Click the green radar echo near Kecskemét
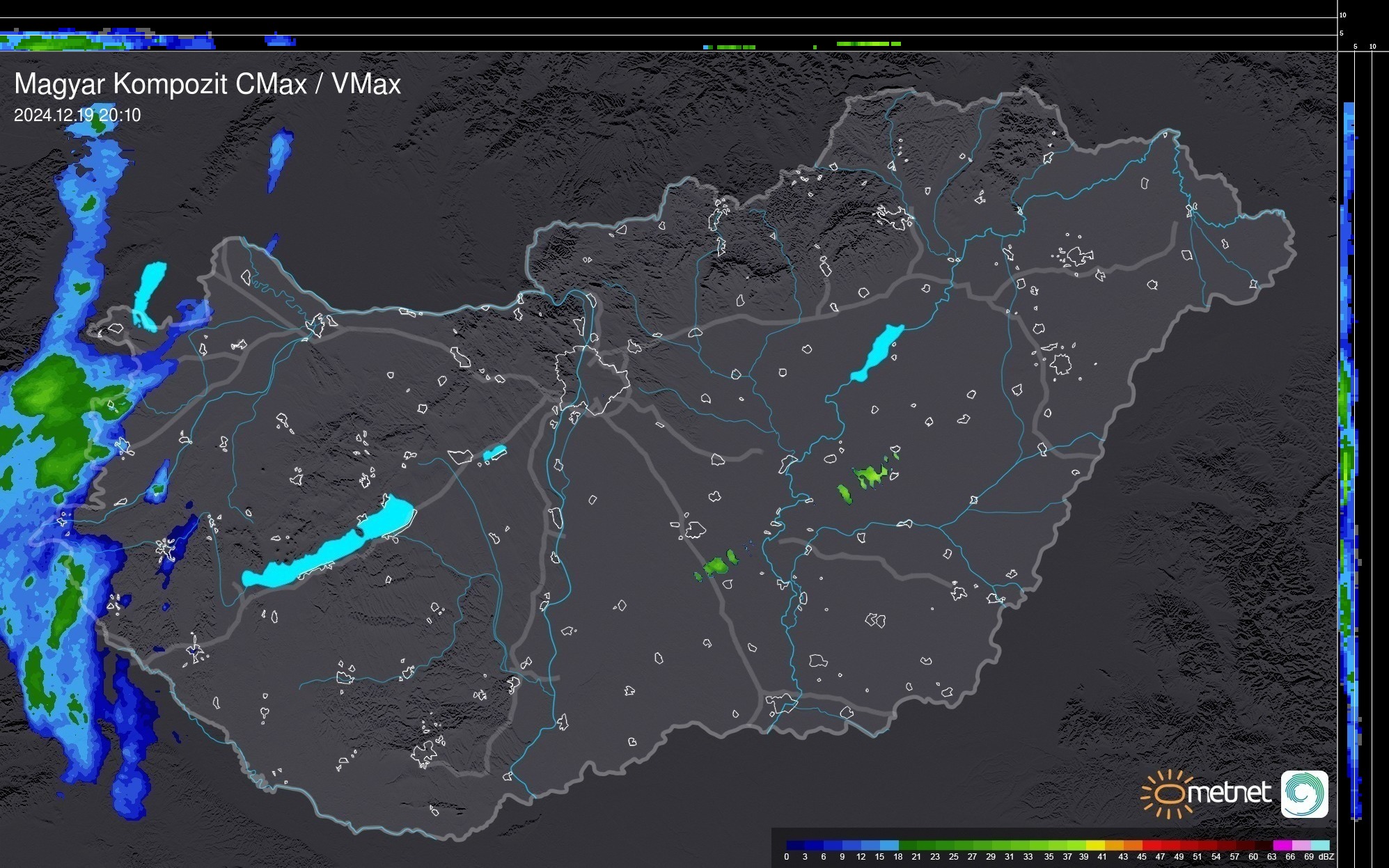The height and width of the screenshot is (868, 1389). [717, 565]
